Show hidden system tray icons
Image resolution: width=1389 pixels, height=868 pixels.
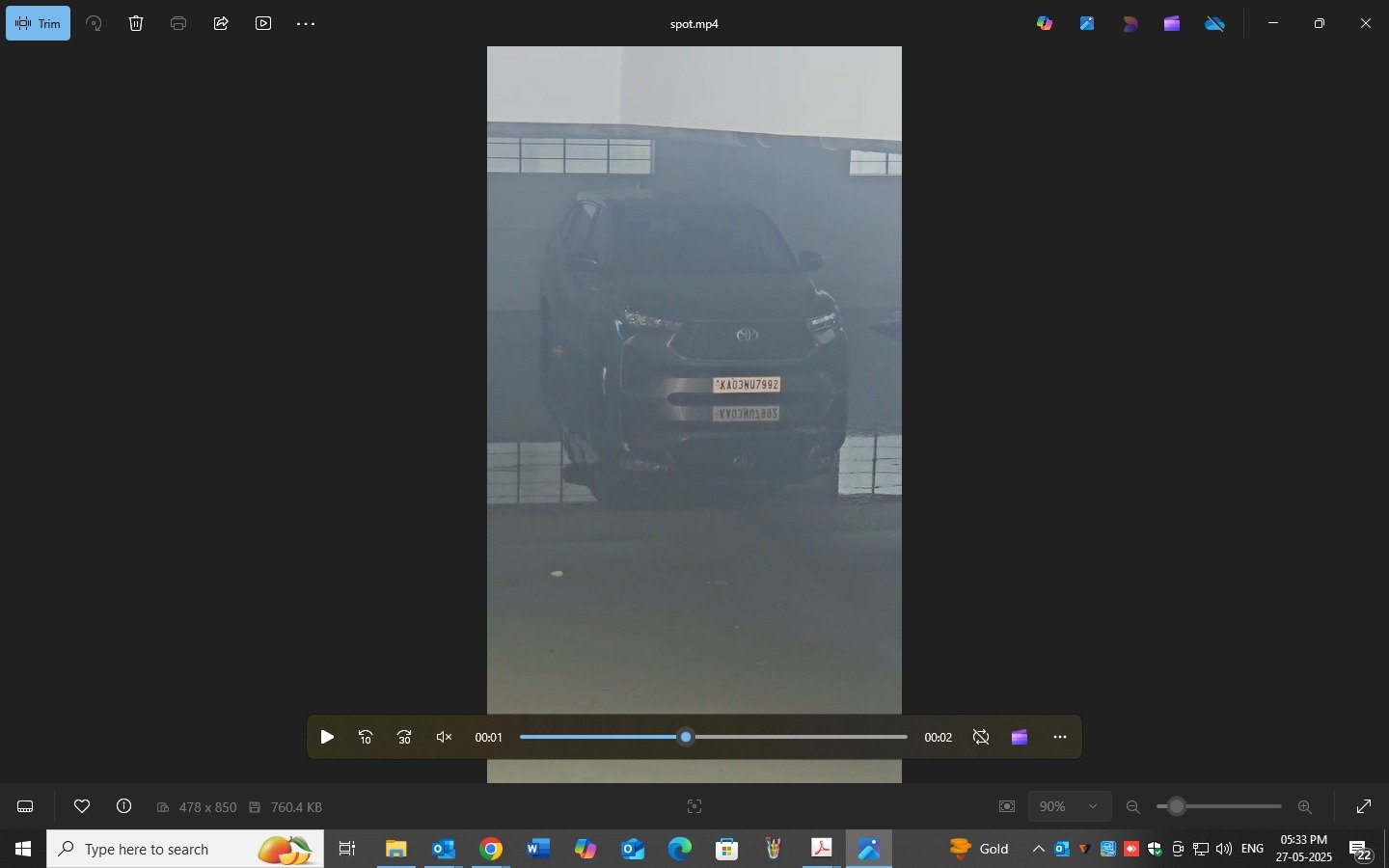[1038, 849]
